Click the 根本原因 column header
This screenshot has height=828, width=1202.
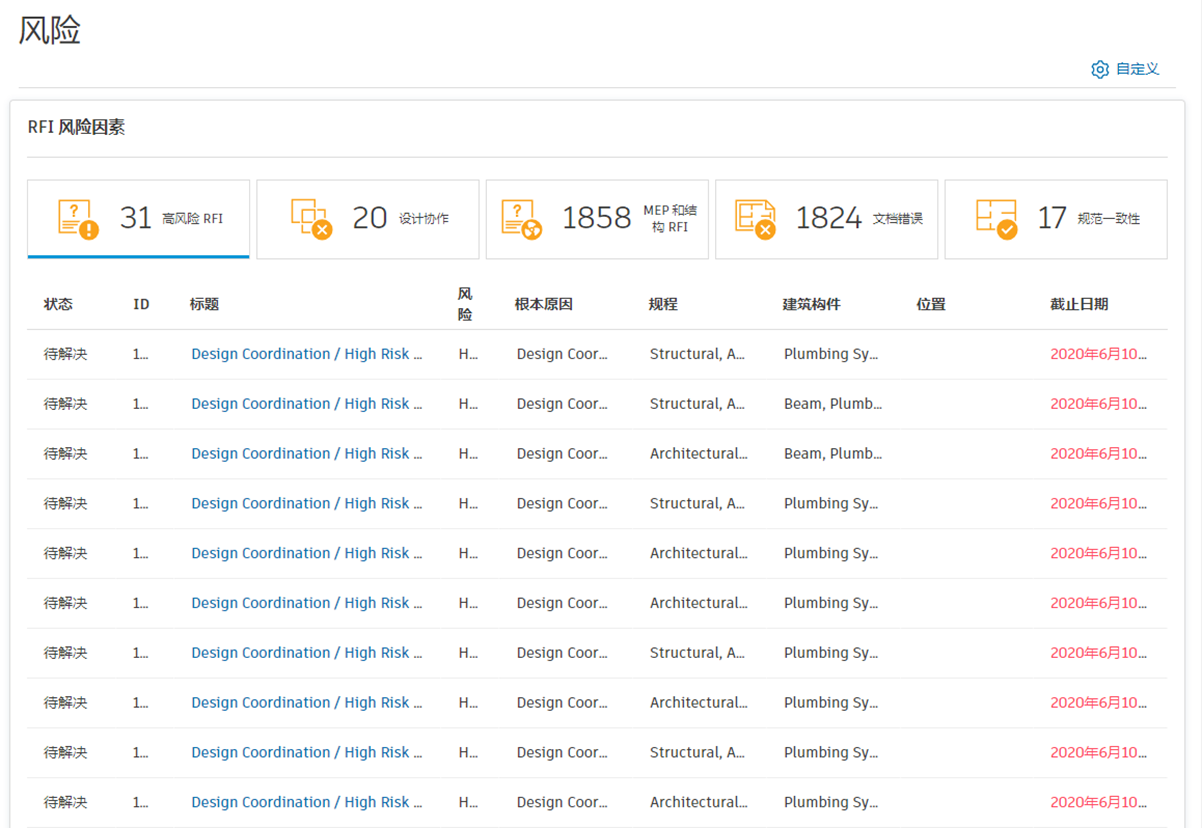click(544, 304)
